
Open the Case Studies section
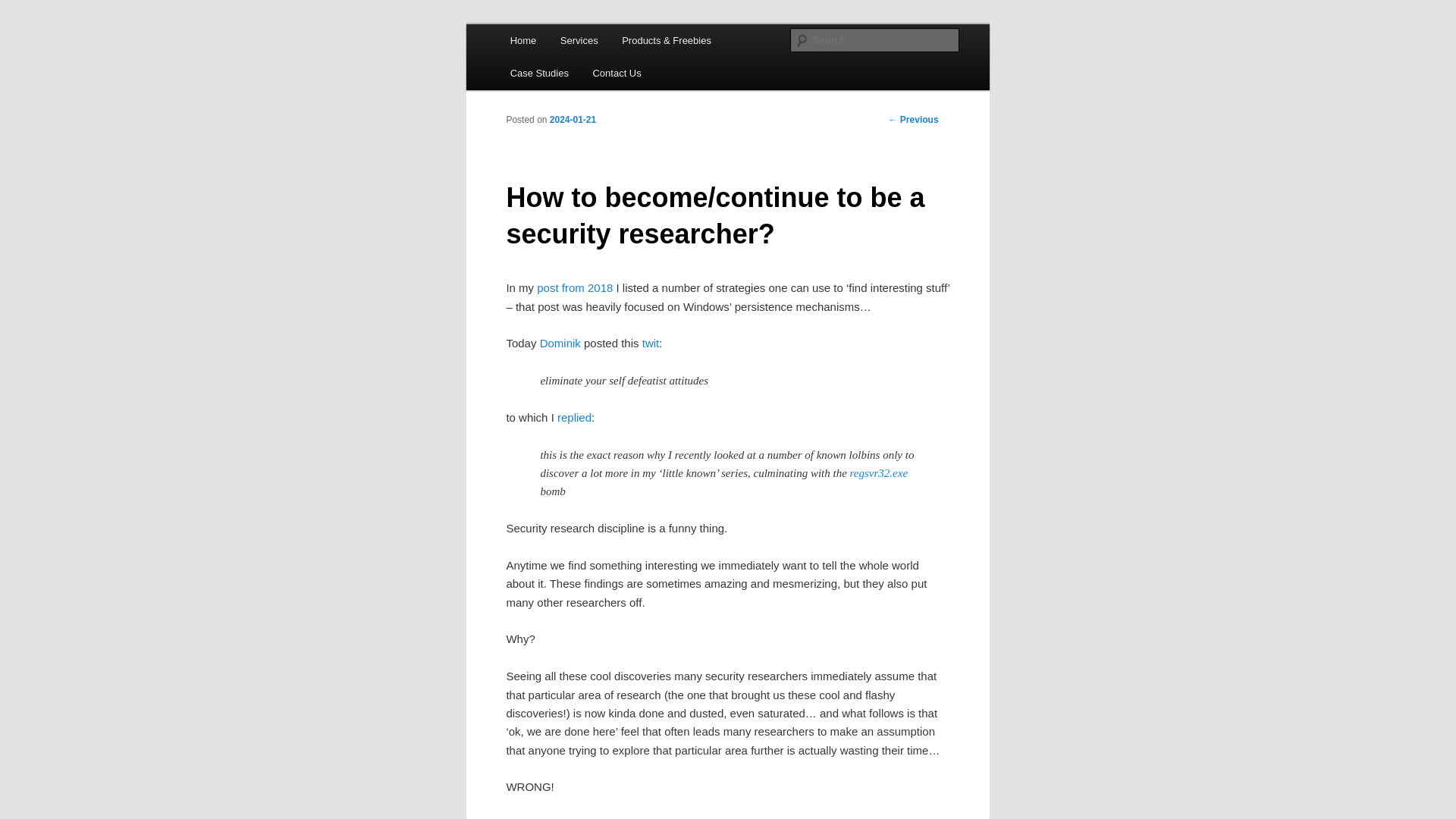pos(539,72)
